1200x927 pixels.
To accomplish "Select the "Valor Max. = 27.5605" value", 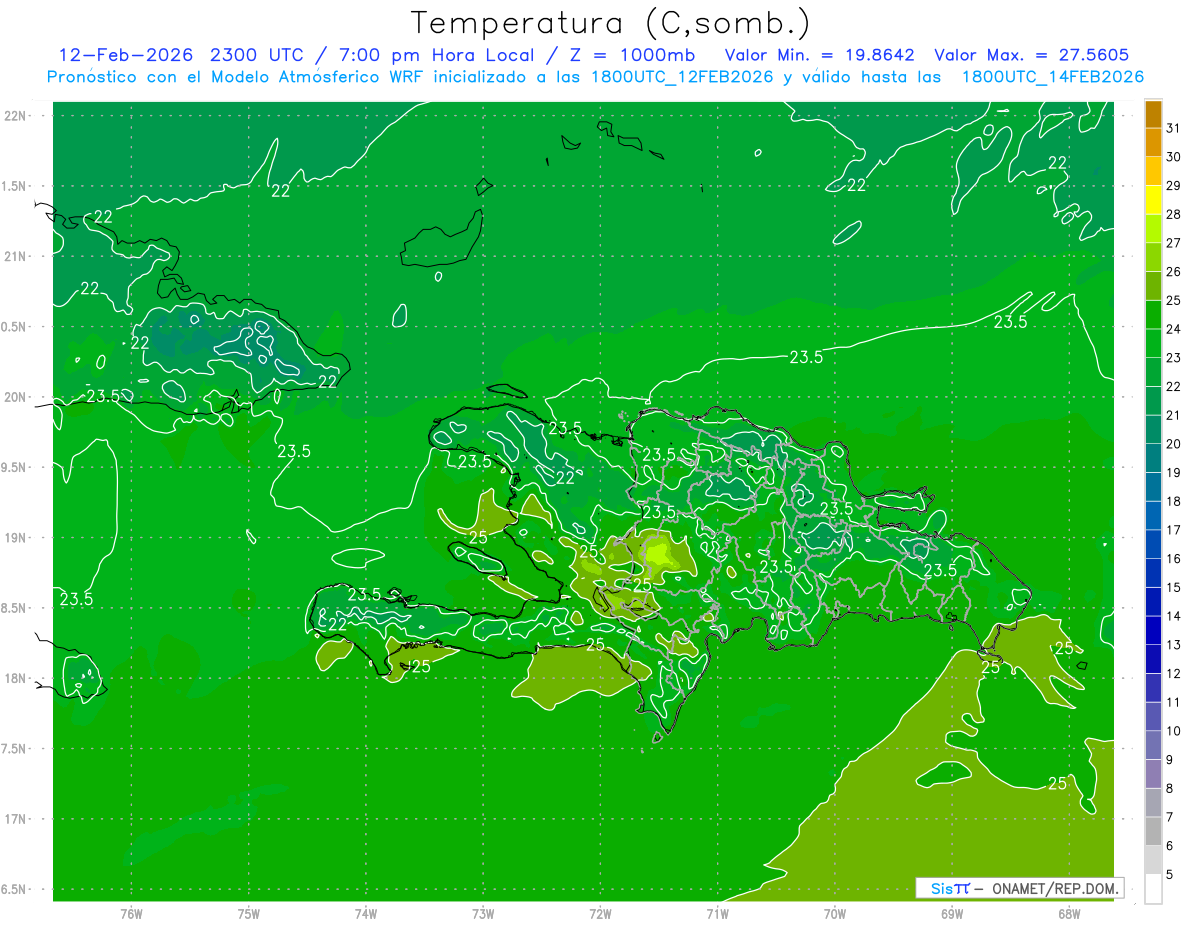I will pos(1031,55).
